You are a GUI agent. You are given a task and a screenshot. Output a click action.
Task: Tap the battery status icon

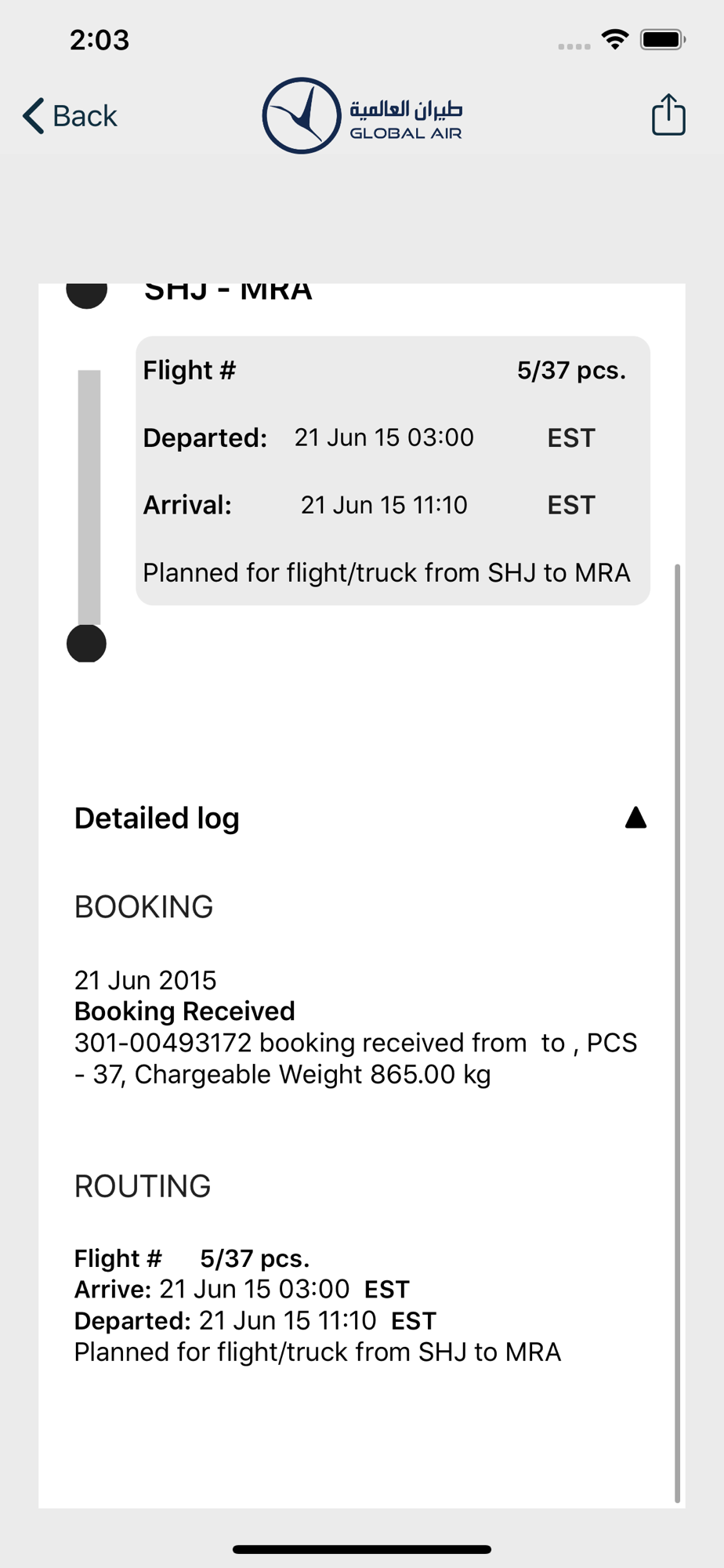coord(663,39)
